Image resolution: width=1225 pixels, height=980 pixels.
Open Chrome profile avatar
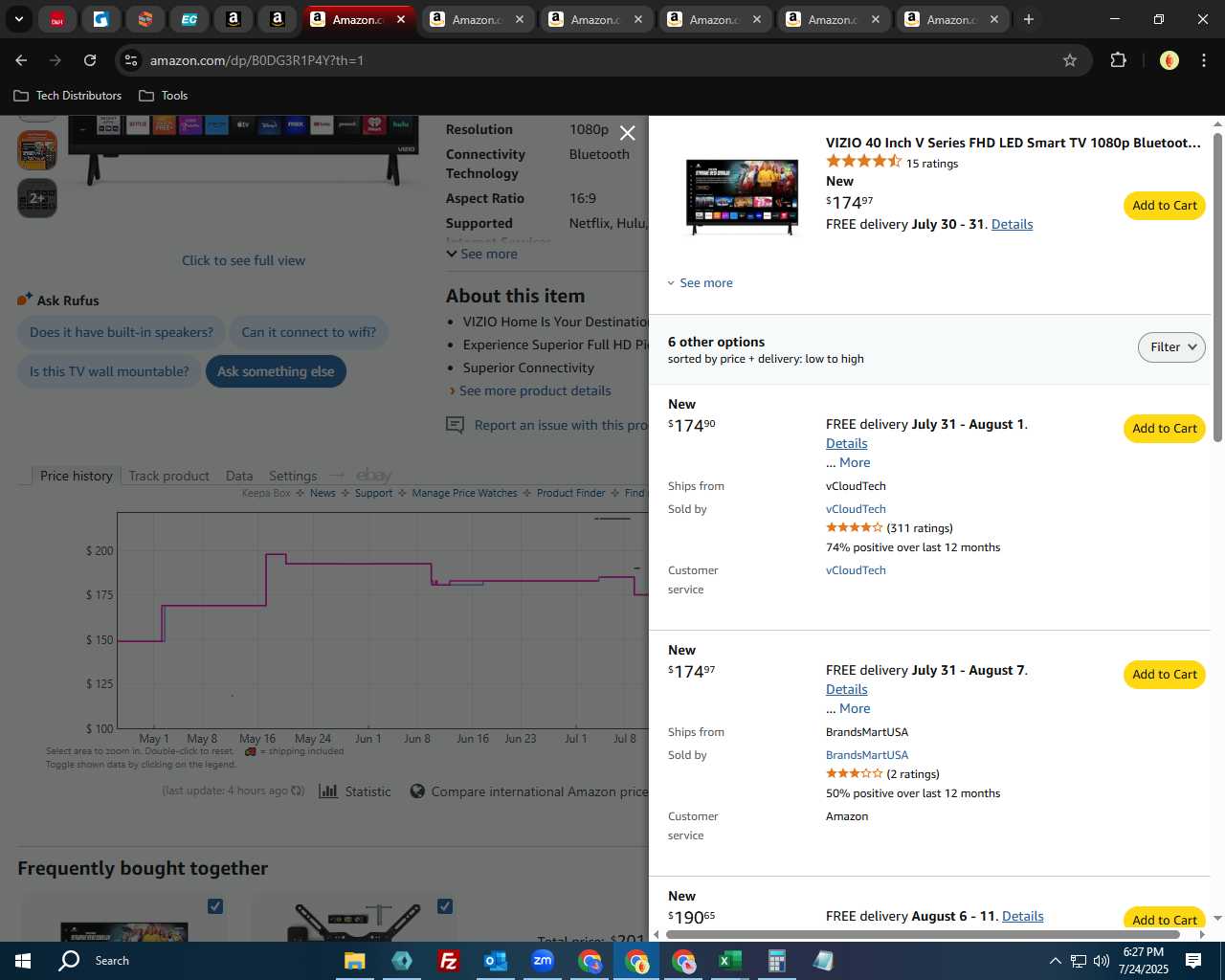[x=1169, y=60]
